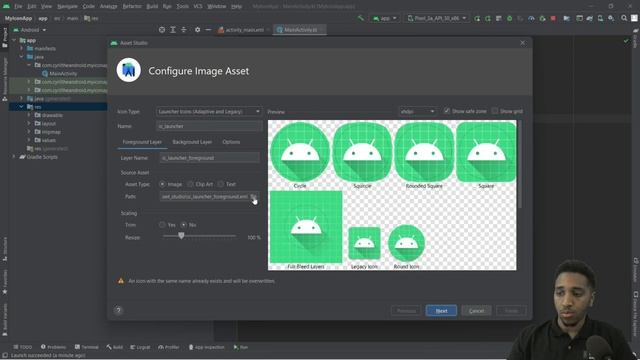Click the Make Project hammer icon
This screenshot has width=640, height=360.
click(x=361, y=18)
